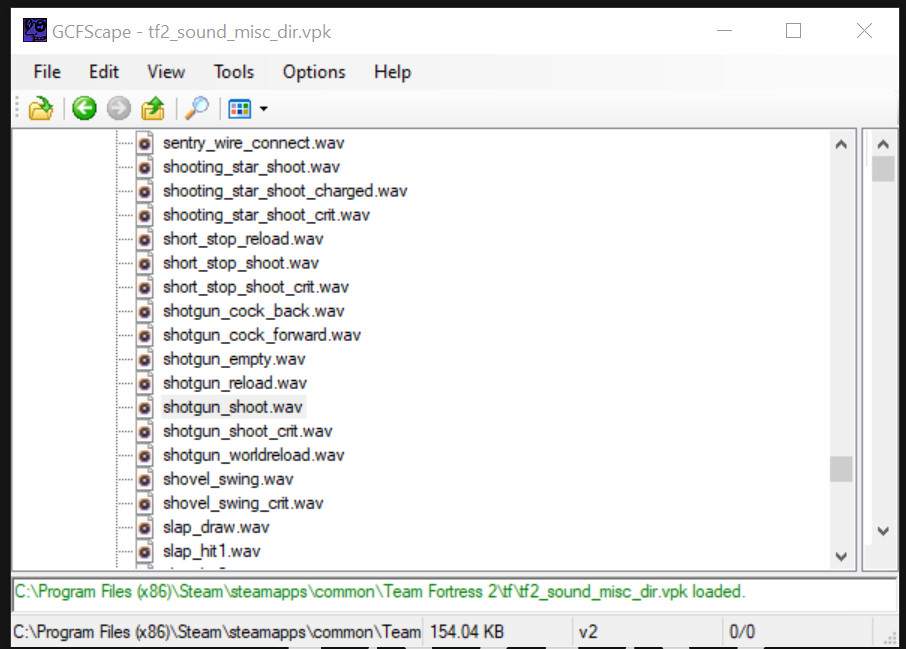This screenshot has height=649, width=906.
Task: Select shovel_swing_crit.wav in the list
Action: 243,503
